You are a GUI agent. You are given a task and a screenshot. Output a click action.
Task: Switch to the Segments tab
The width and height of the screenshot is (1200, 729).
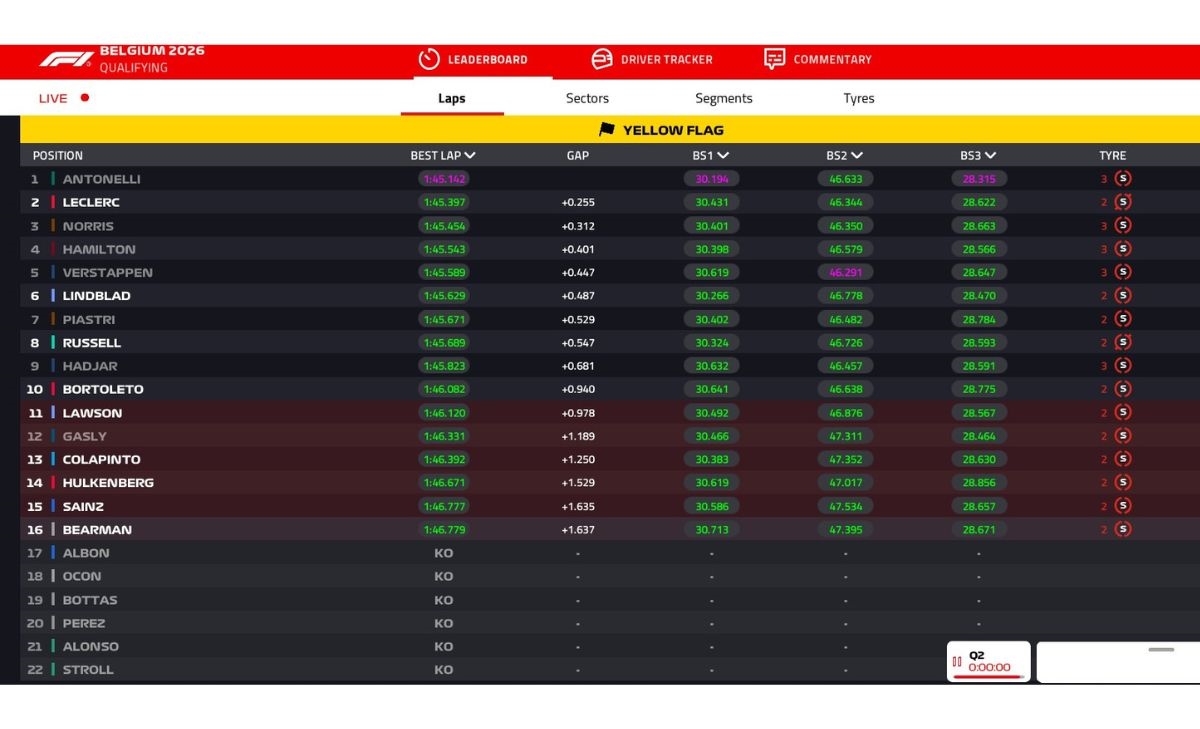(724, 98)
